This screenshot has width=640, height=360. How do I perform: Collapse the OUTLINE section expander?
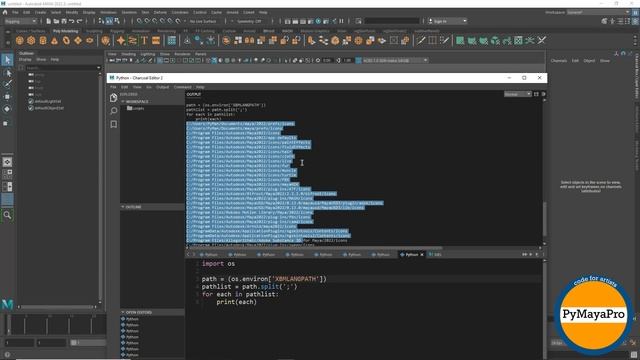(123, 207)
